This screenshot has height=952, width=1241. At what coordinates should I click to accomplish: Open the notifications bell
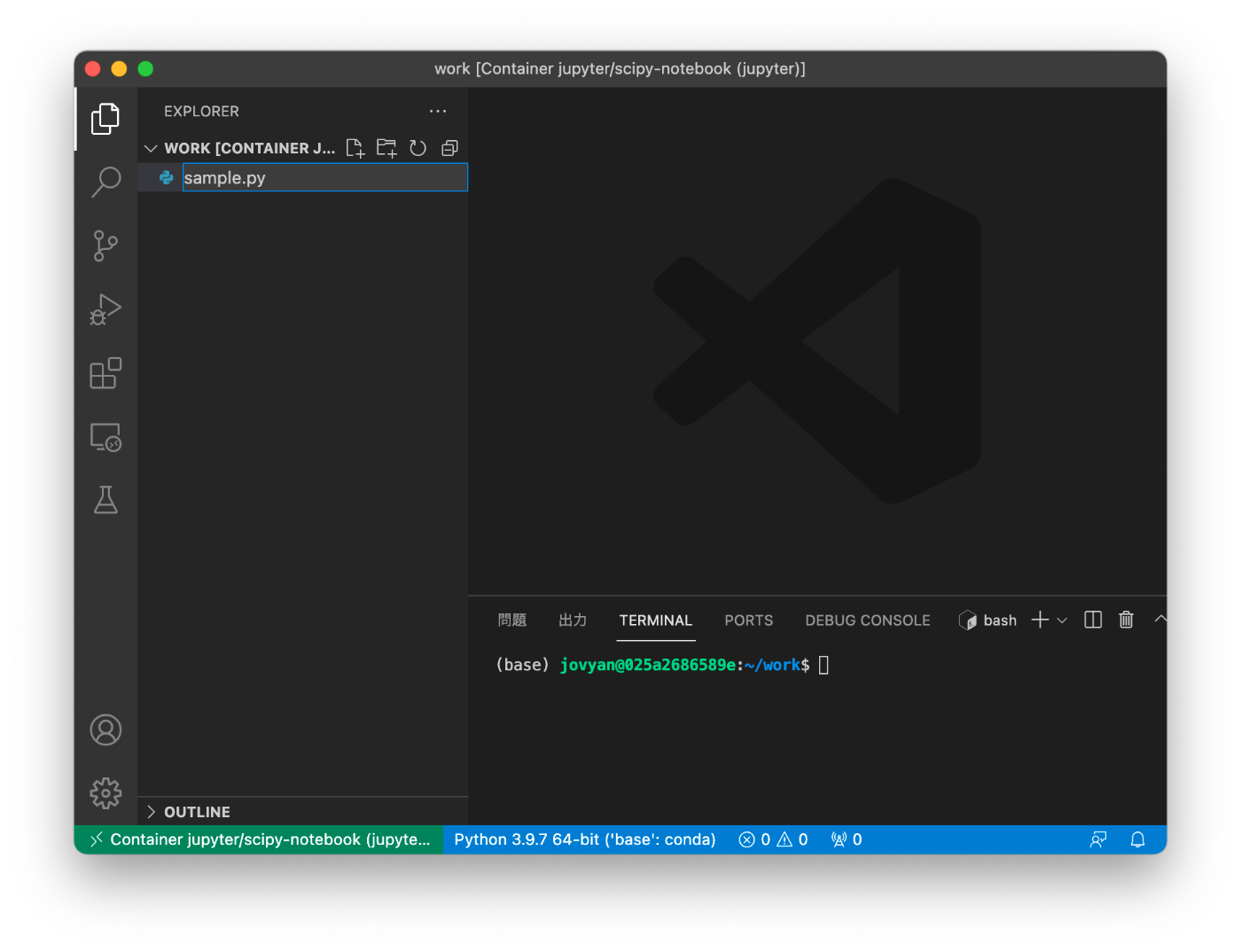(1138, 839)
